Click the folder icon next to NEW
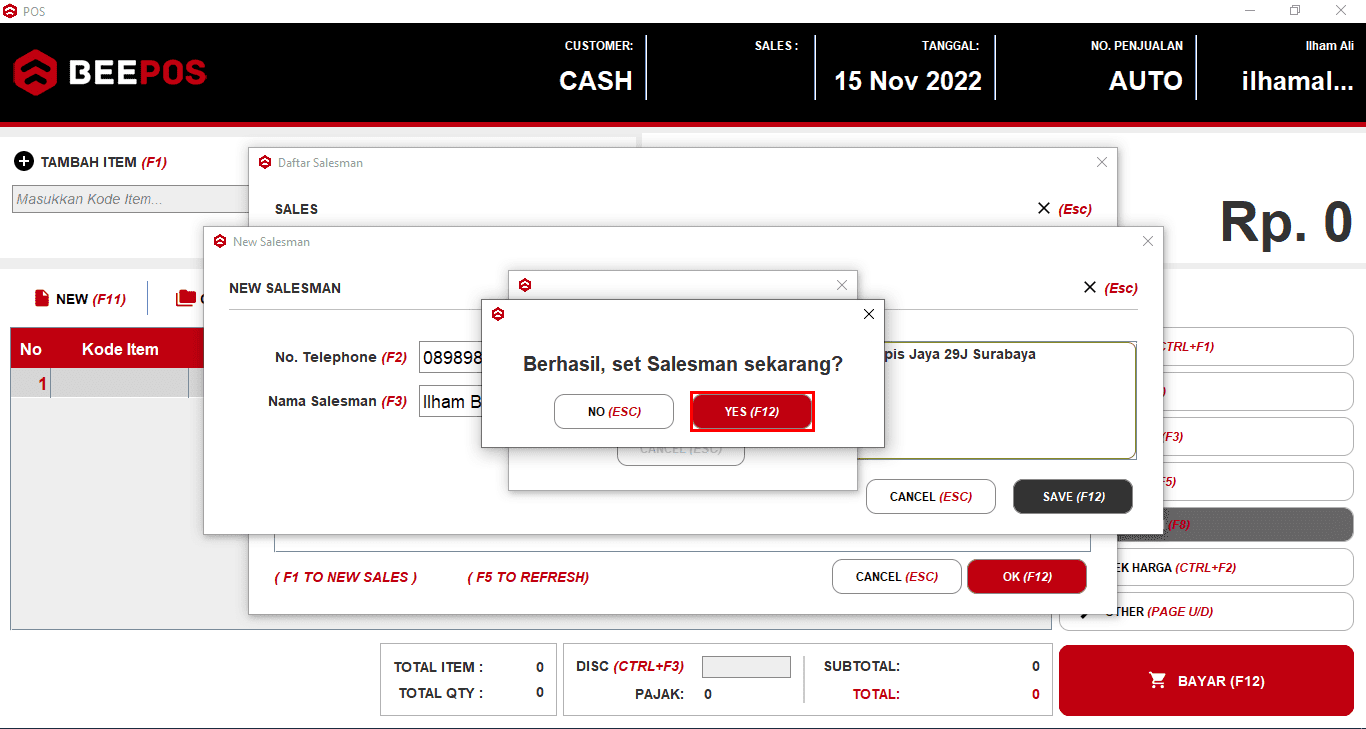This screenshot has height=729, width=1366. point(185,298)
